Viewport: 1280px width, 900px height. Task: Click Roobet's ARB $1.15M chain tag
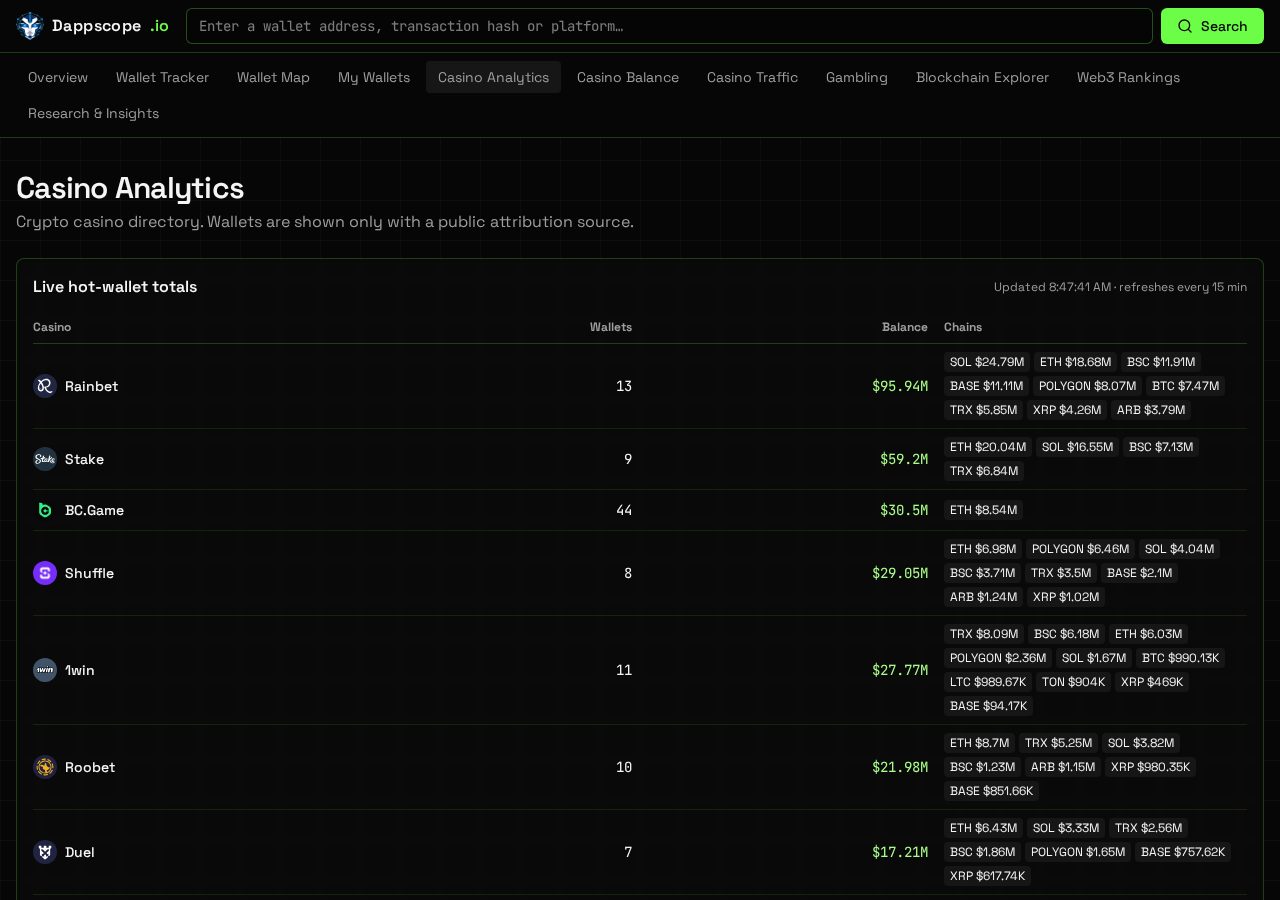coord(1062,767)
